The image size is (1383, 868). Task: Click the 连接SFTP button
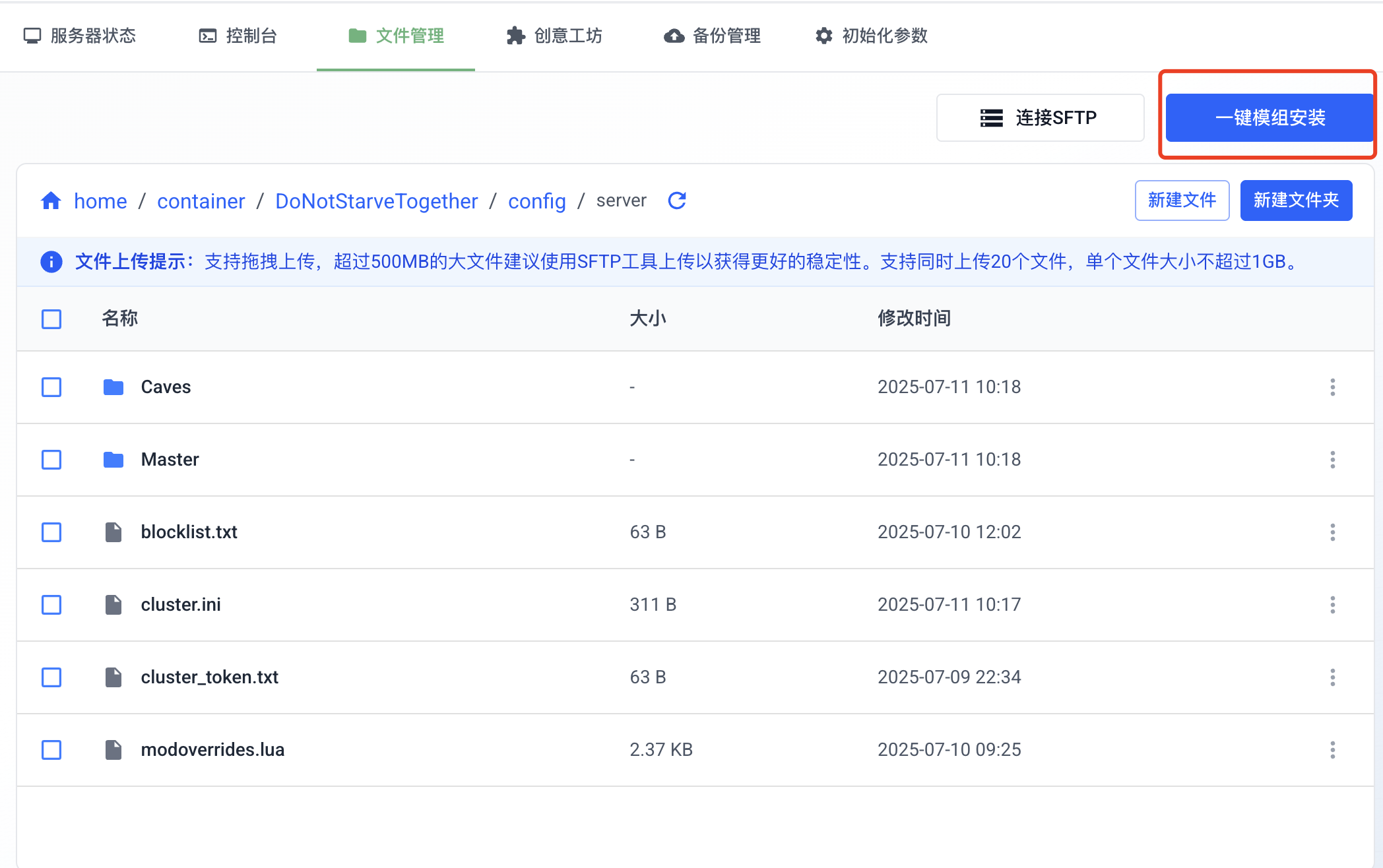(1040, 118)
